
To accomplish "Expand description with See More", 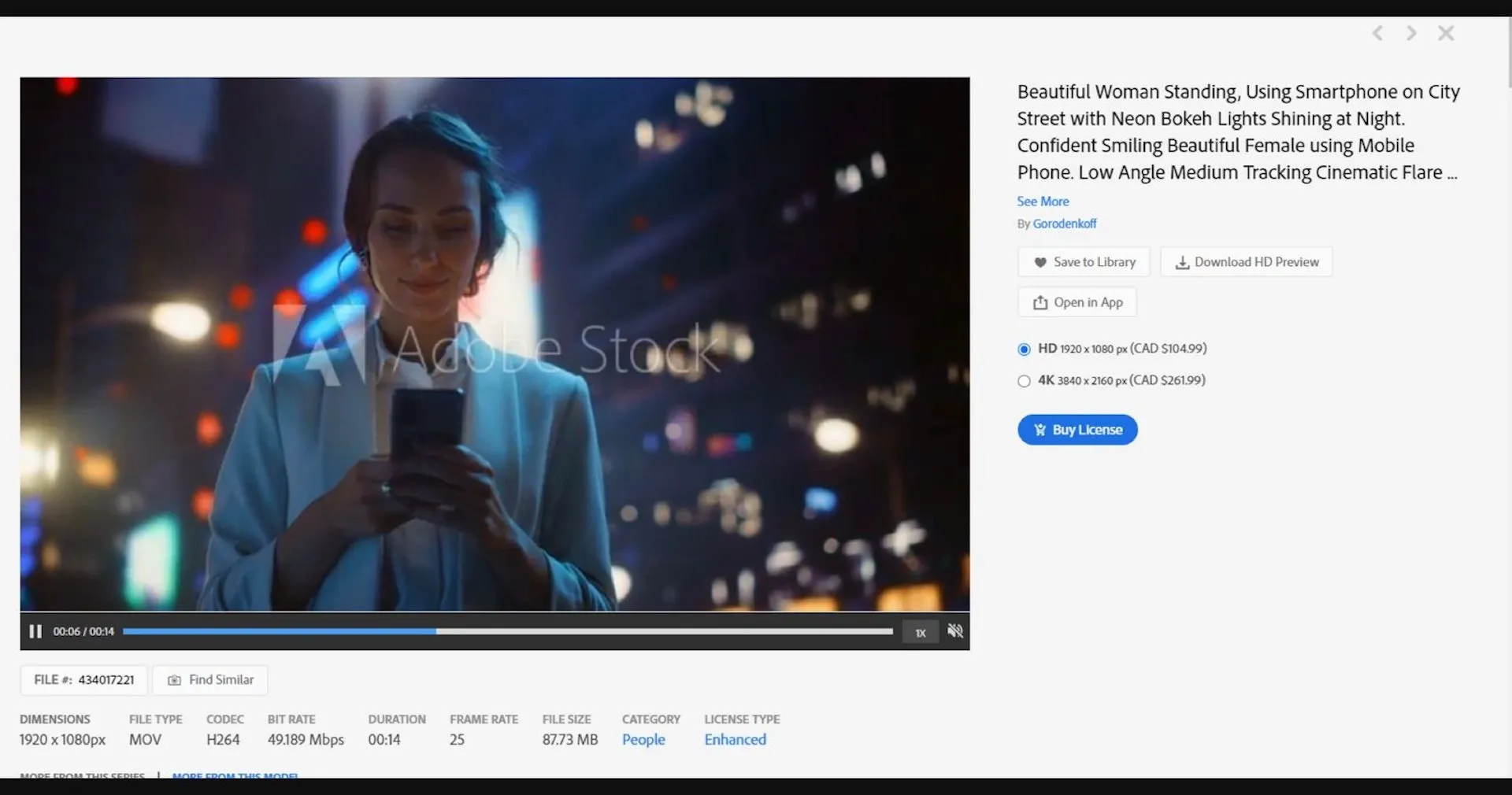I will (1043, 202).
